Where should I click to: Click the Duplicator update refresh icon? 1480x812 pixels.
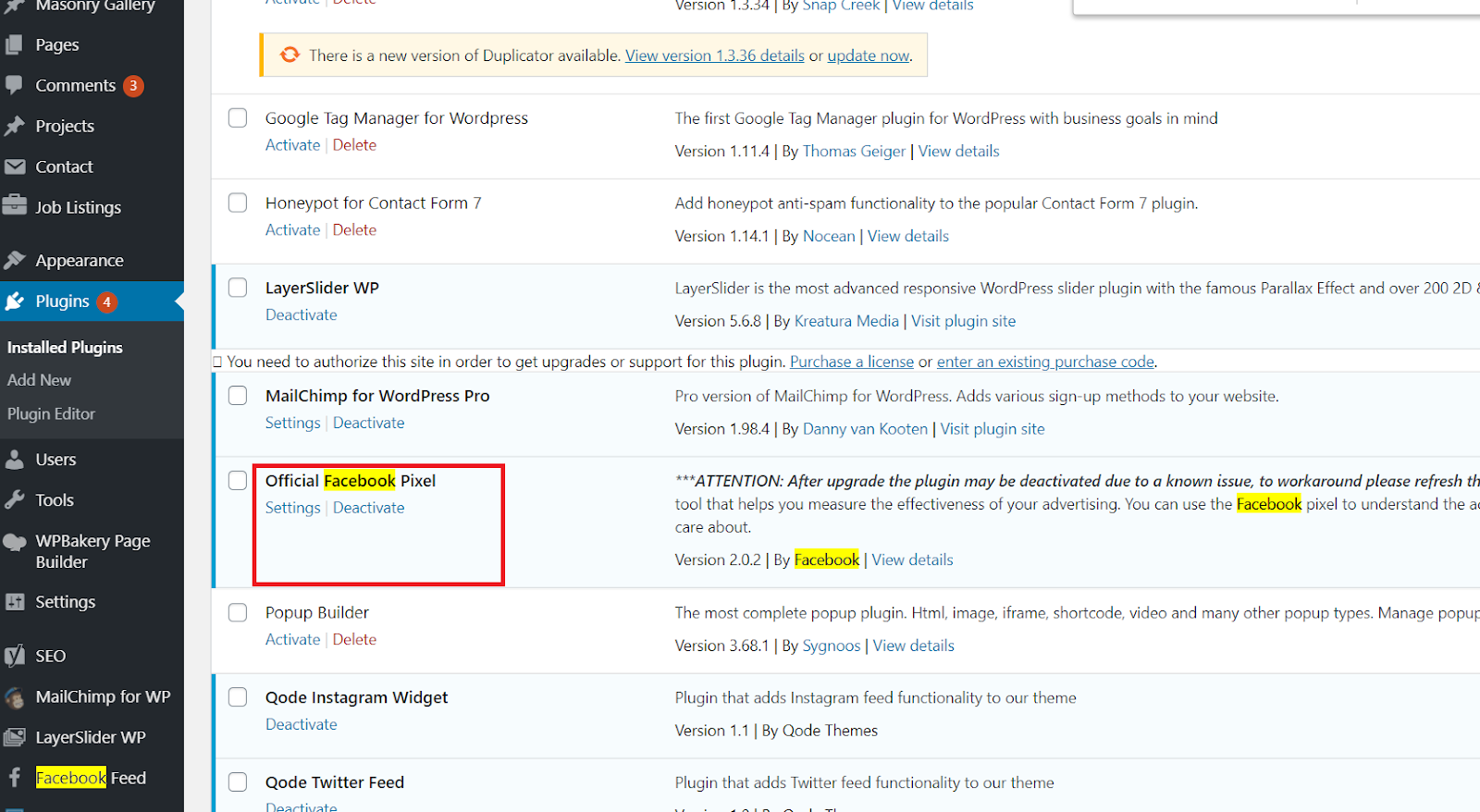tap(290, 55)
